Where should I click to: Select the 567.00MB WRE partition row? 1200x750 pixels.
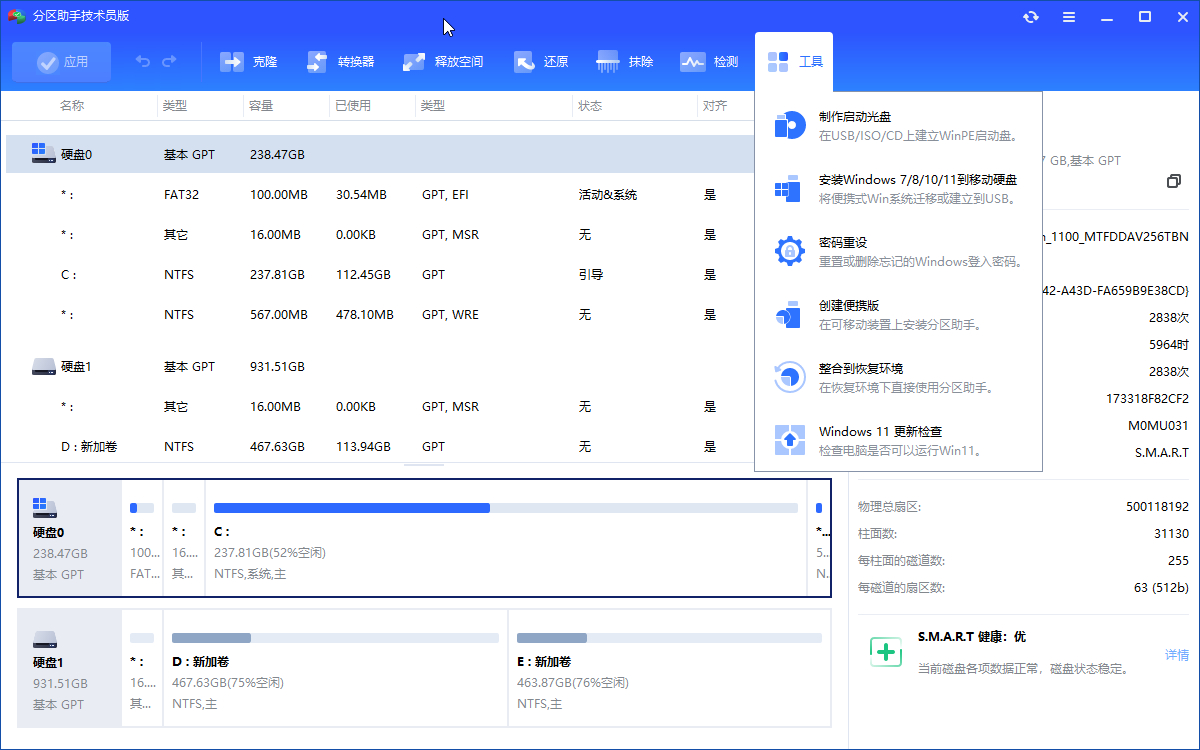click(380, 315)
